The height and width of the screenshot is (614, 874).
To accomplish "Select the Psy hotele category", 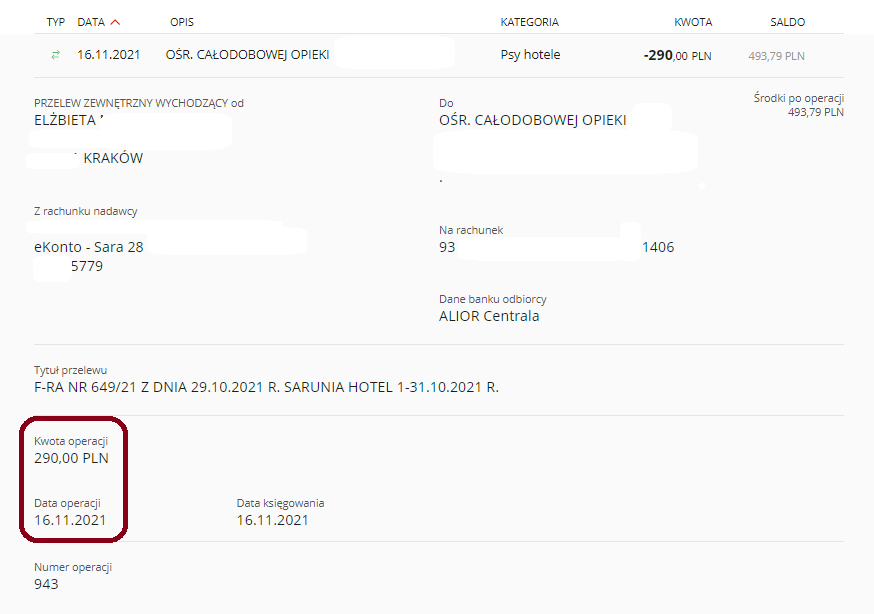I will [530, 55].
